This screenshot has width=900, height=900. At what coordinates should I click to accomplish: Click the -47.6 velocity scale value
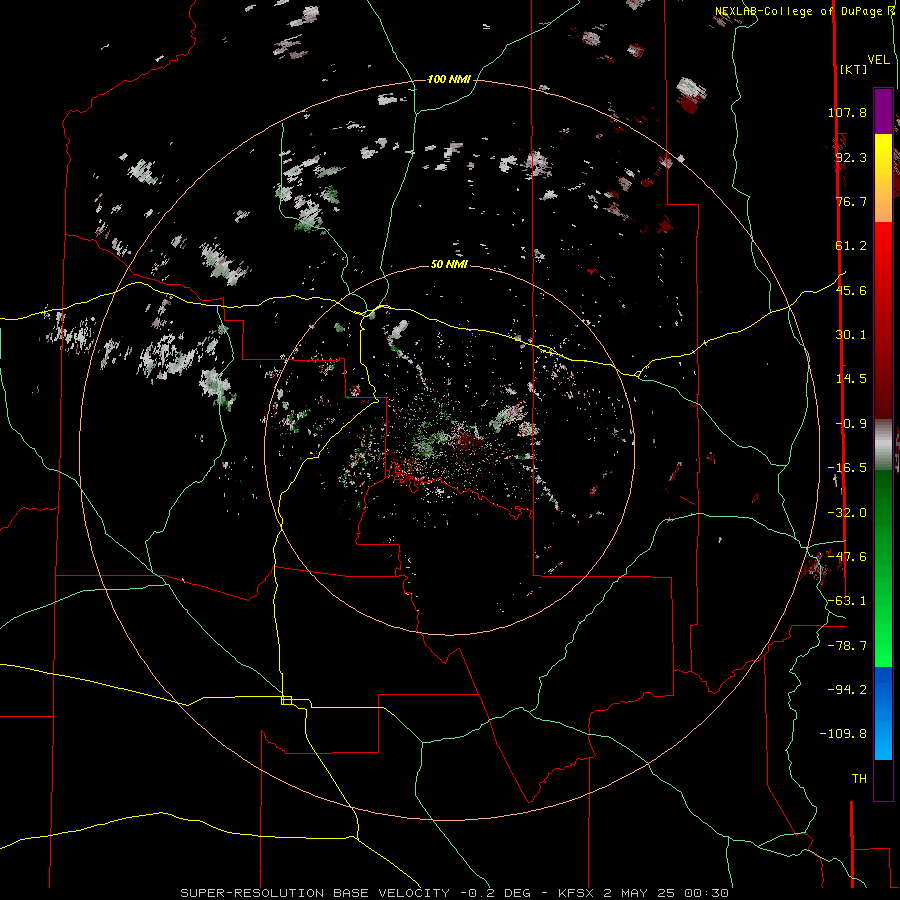[847, 557]
